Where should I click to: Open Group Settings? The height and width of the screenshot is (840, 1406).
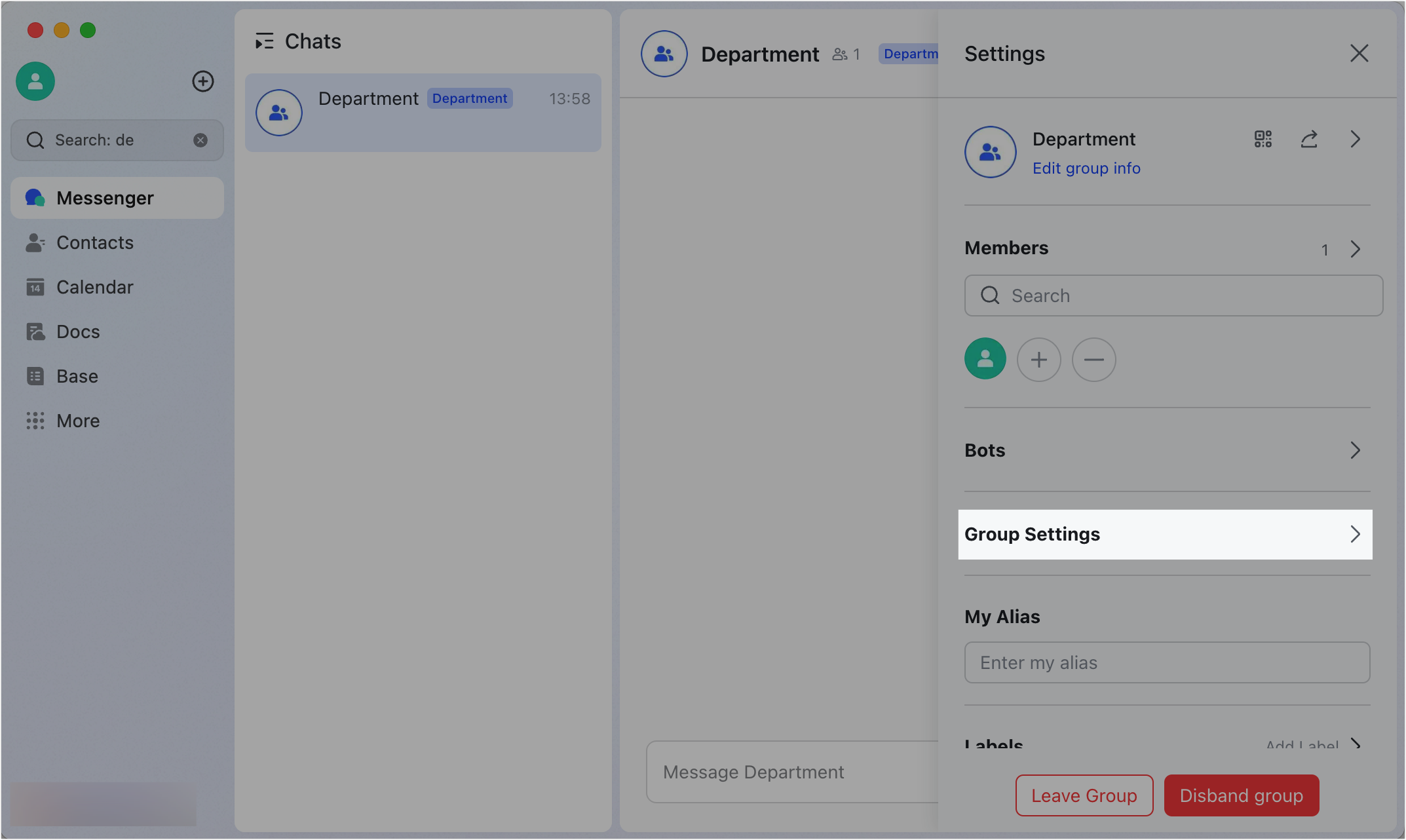[1165, 534]
